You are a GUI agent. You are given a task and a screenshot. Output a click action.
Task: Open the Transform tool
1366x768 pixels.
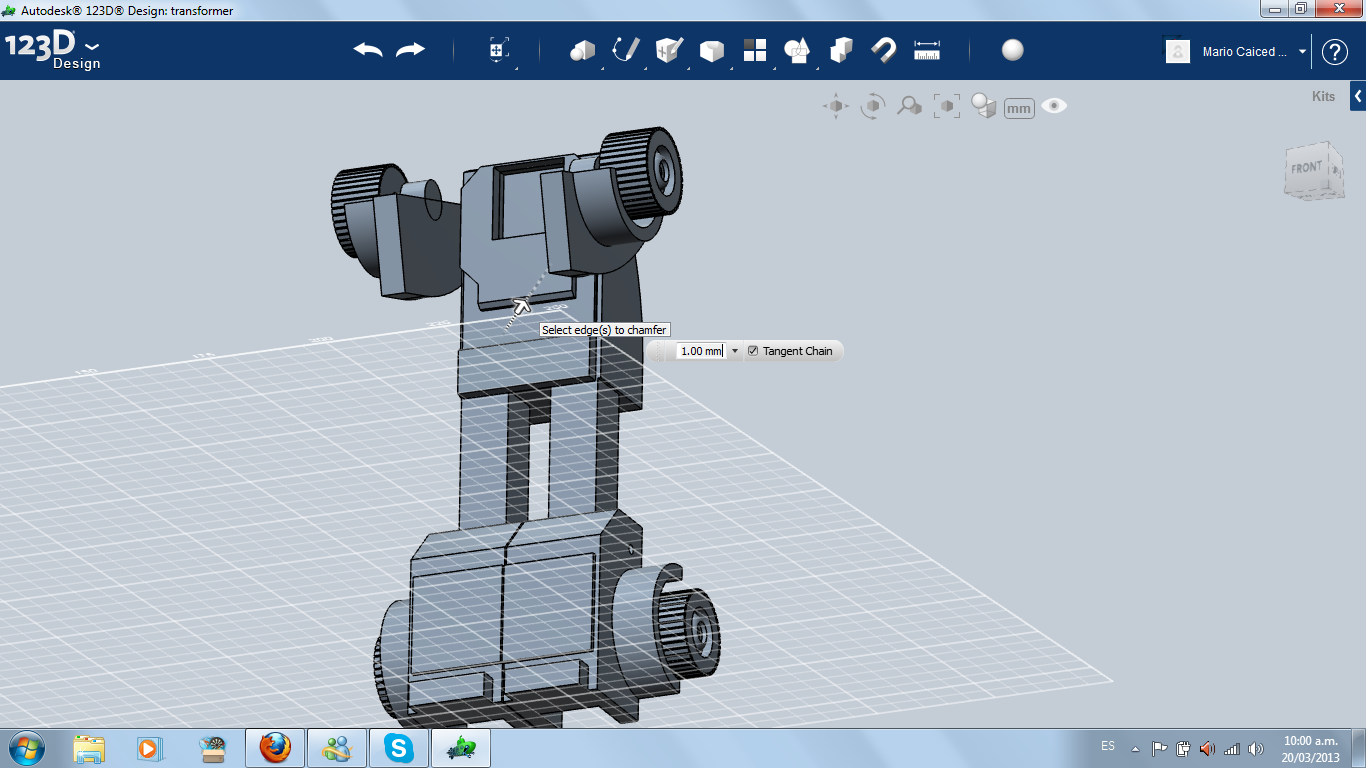[x=498, y=50]
